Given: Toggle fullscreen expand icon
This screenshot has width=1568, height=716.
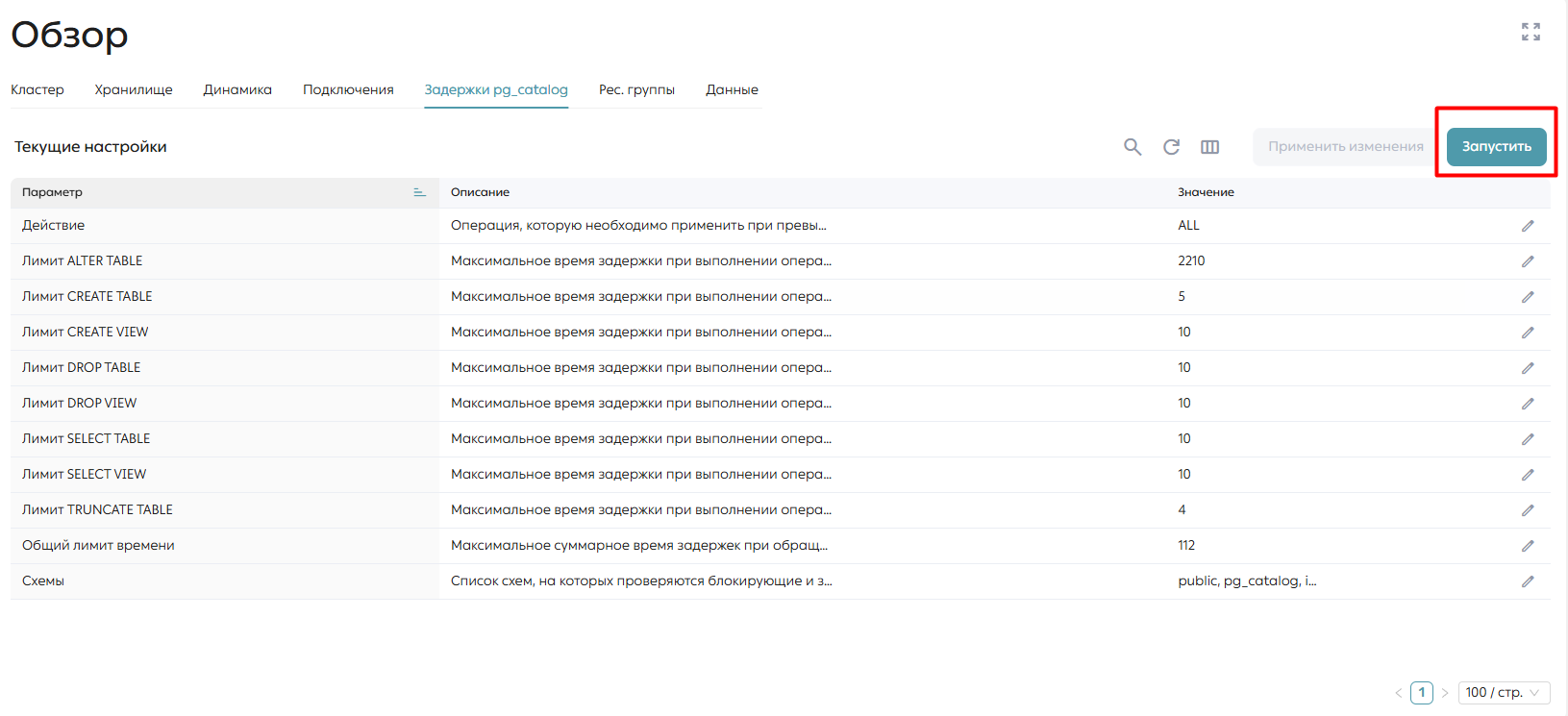Looking at the screenshot, I should click(1531, 32).
